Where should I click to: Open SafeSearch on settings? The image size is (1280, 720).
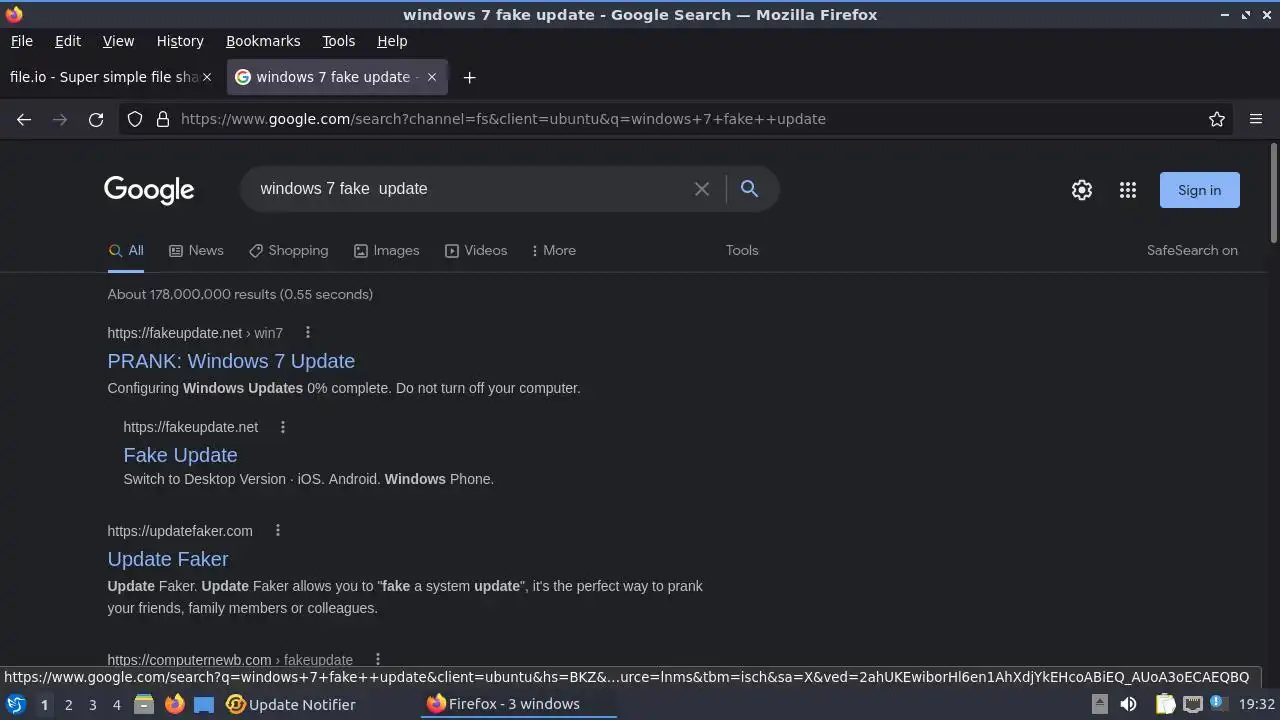(x=1192, y=251)
